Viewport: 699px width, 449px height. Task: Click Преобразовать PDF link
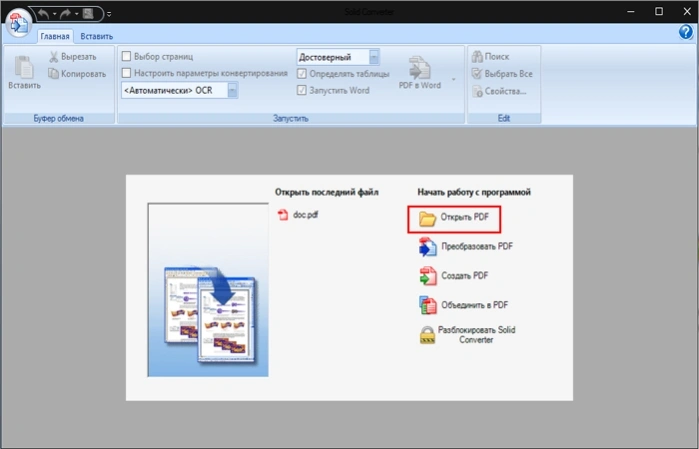point(477,246)
